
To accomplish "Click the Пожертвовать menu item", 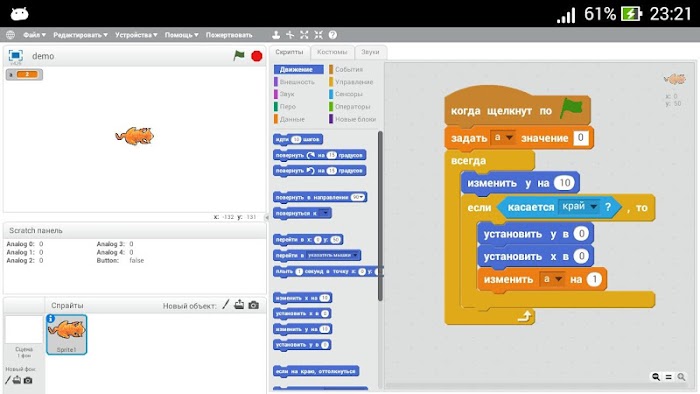I will coord(229,35).
